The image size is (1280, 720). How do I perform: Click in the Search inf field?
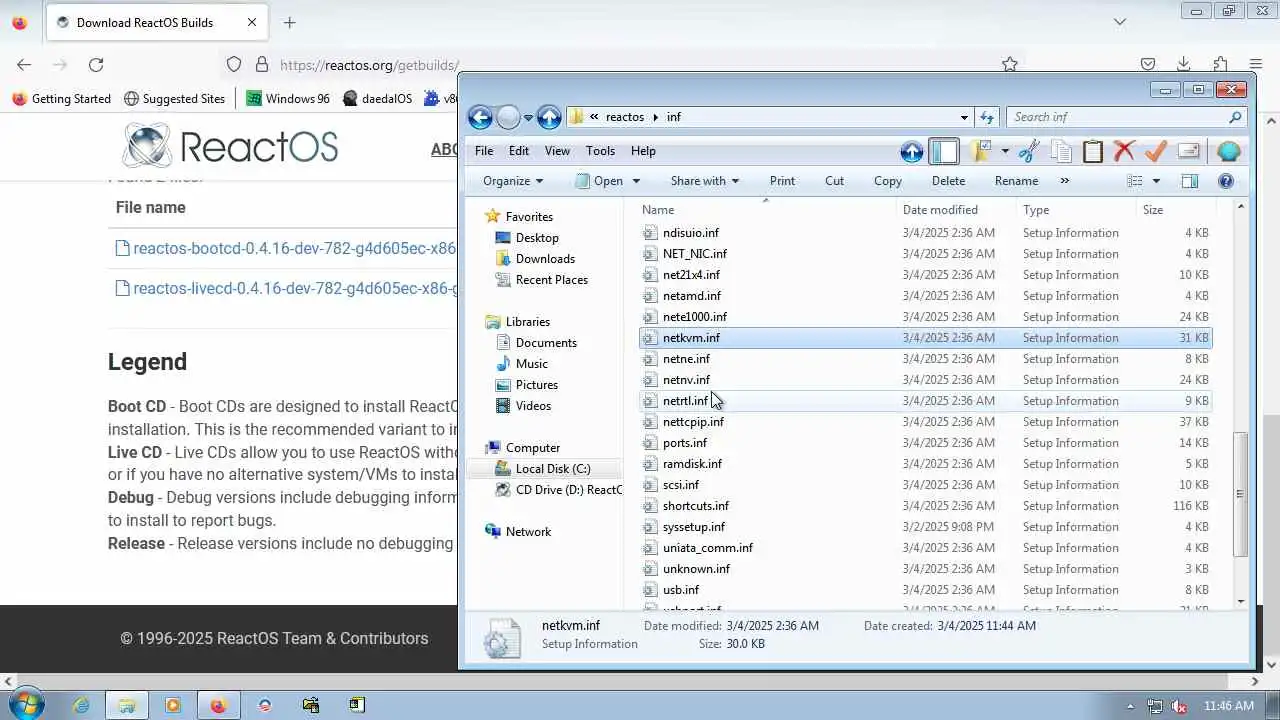[1117, 117]
